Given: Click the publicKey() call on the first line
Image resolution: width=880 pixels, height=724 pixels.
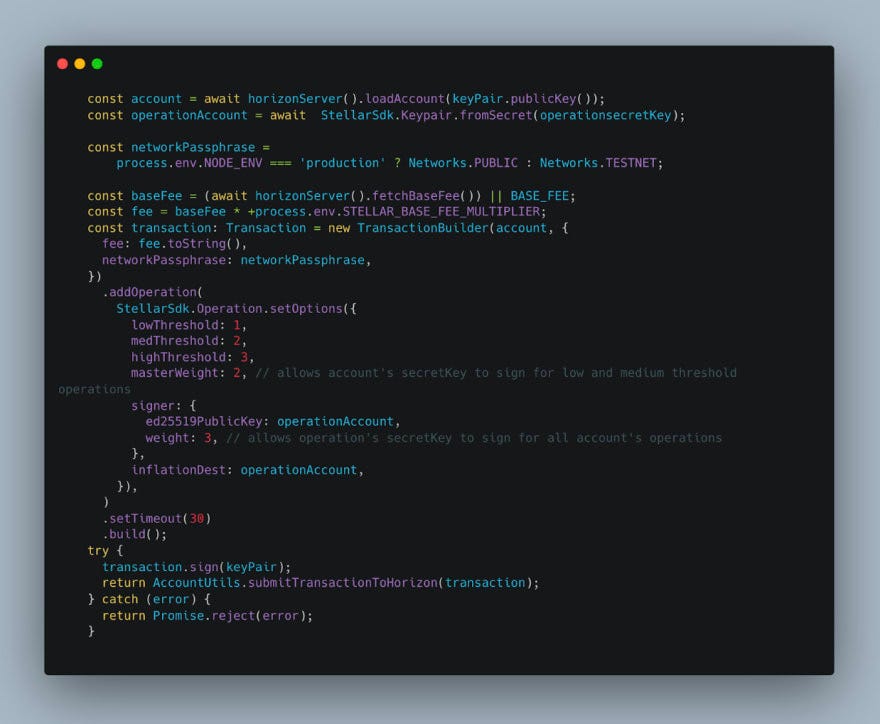Looking at the screenshot, I should [x=550, y=99].
